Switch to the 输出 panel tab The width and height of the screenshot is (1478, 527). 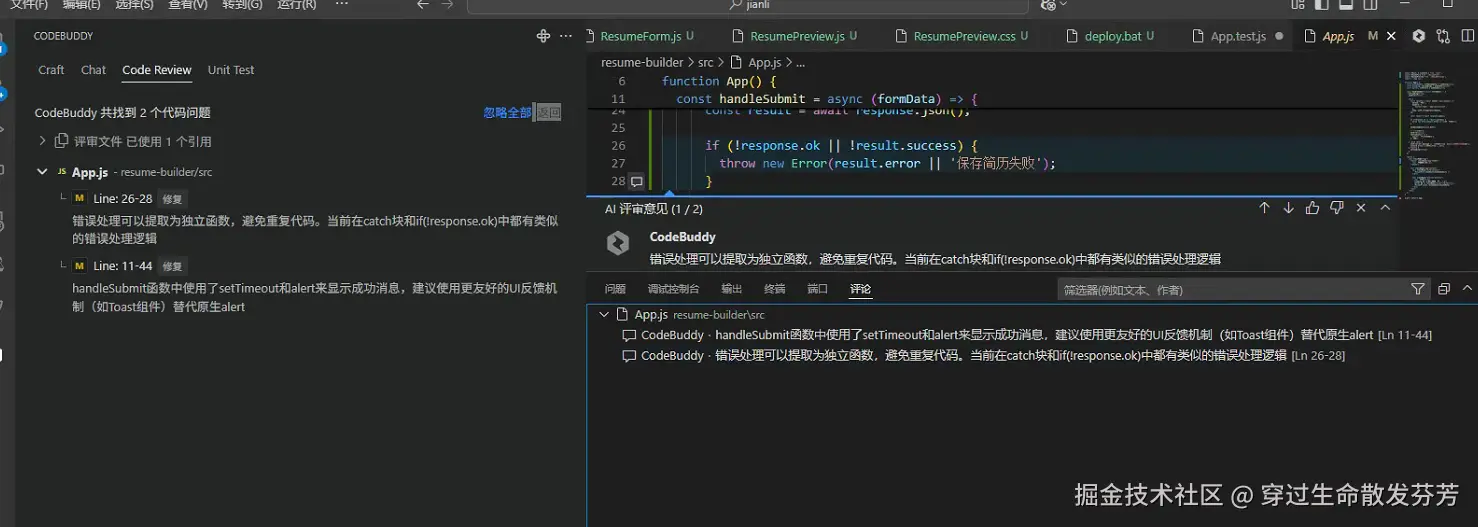pyautogui.click(x=732, y=289)
